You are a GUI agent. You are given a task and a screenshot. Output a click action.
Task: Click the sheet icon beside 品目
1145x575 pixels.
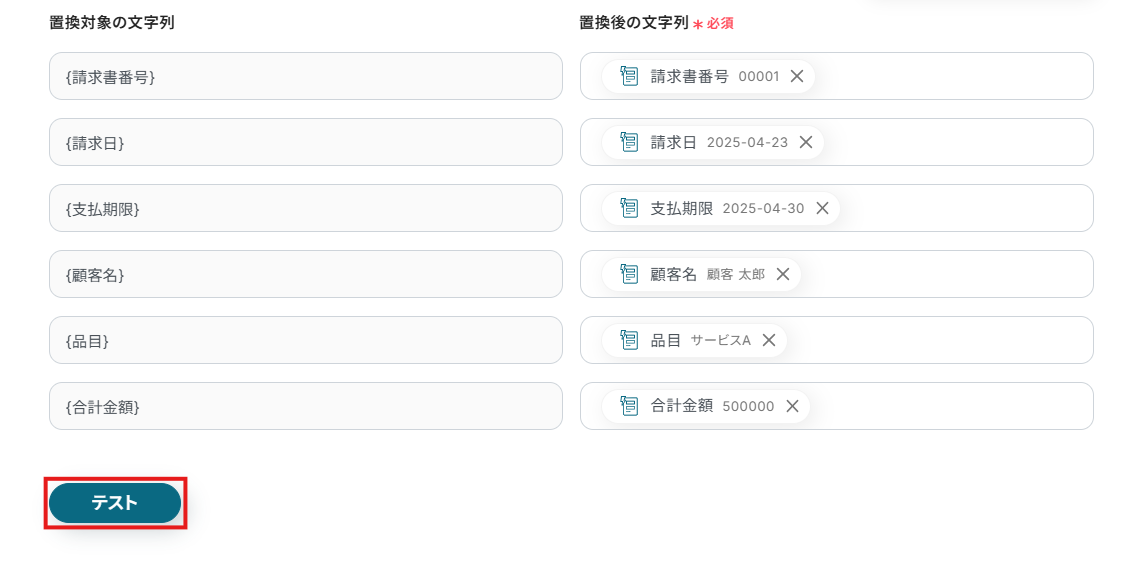(629, 340)
